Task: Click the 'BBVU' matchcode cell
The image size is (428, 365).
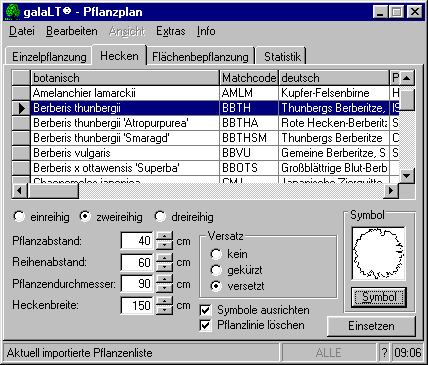Action: click(249, 153)
